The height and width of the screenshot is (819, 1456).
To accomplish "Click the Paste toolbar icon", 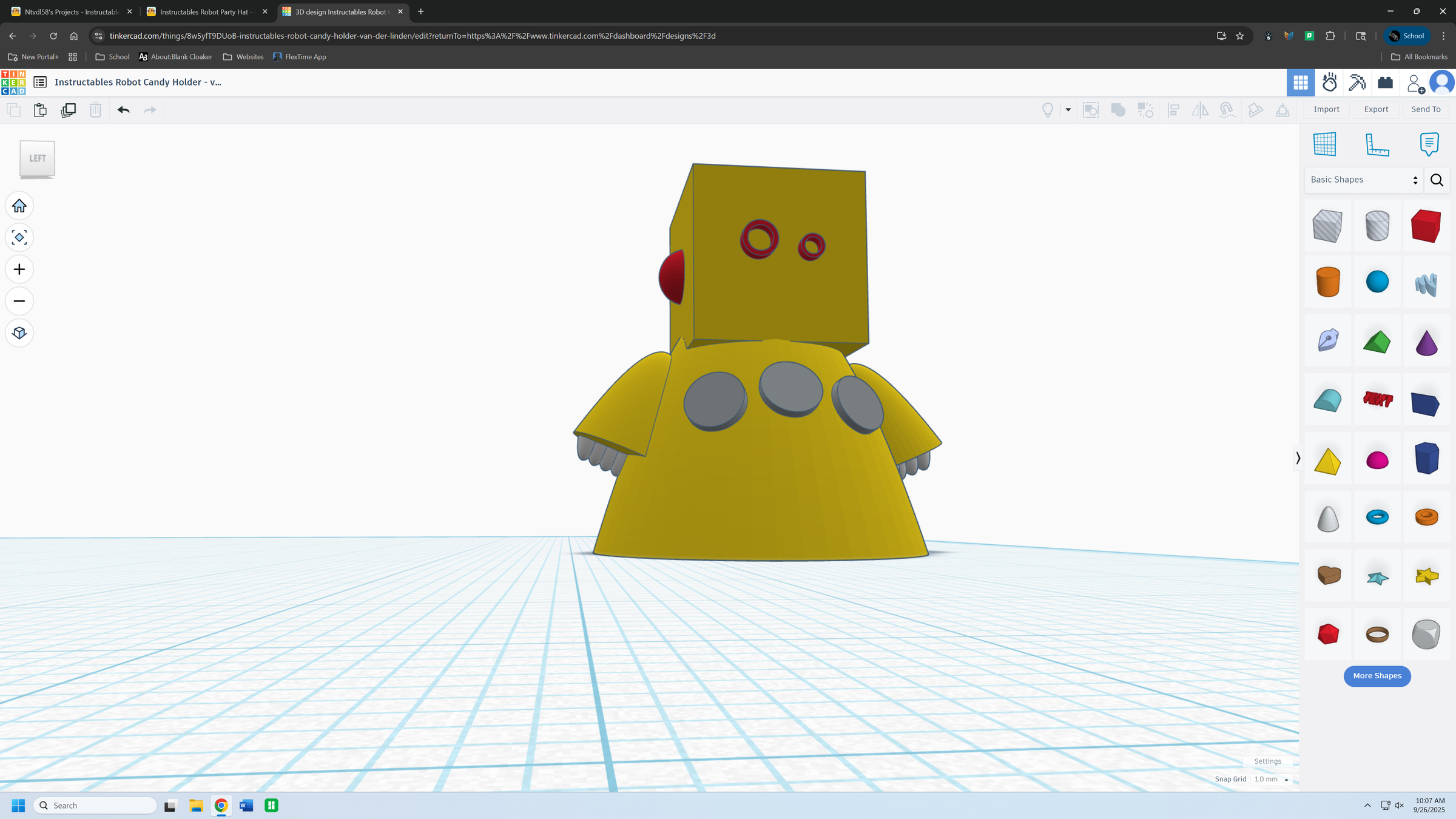I will point(40,110).
